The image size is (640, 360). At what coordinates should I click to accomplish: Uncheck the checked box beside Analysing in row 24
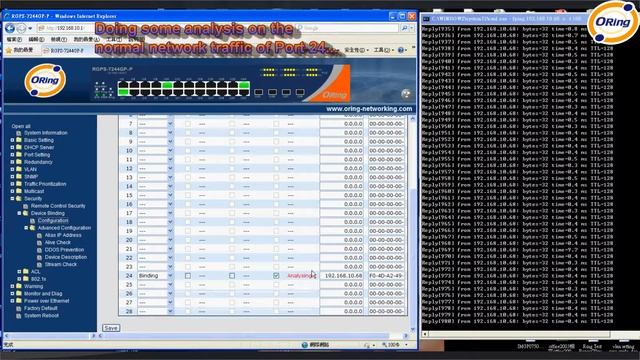click(x=276, y=276)
